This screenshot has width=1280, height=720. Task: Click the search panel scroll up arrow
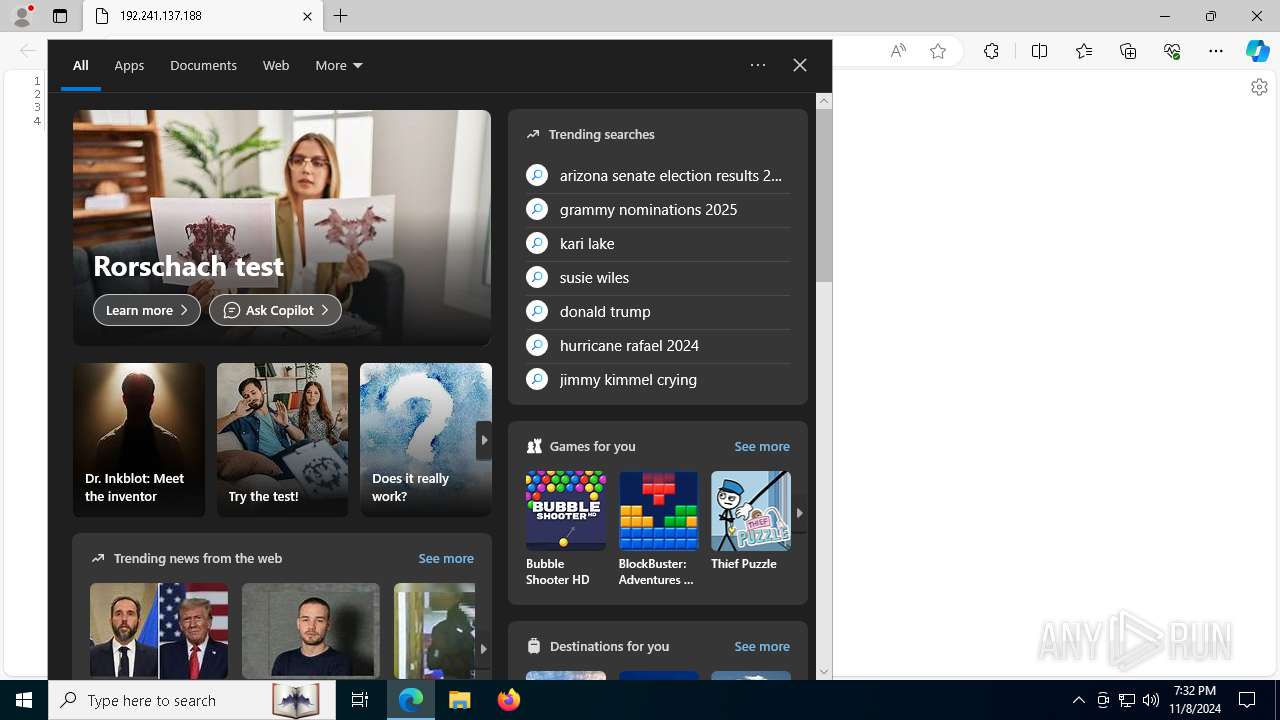(824, 100)
